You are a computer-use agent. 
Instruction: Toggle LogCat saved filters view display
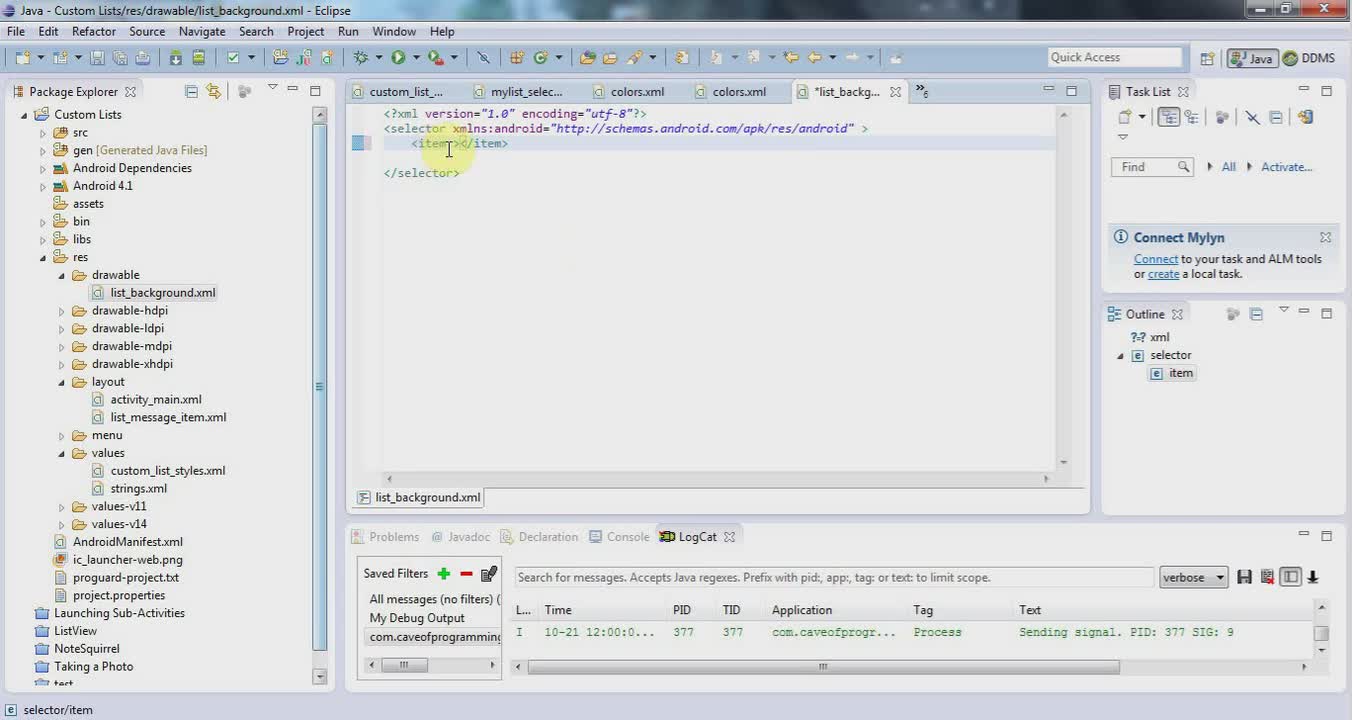1291,577
